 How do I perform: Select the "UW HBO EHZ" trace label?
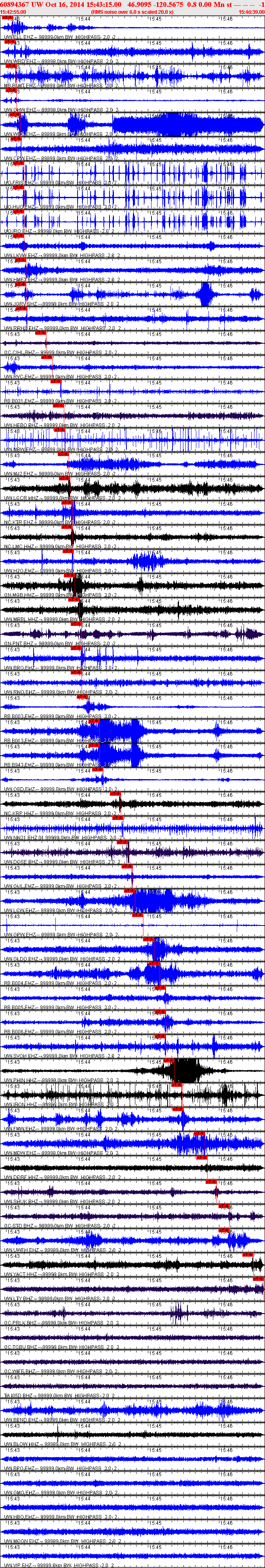61,1517
